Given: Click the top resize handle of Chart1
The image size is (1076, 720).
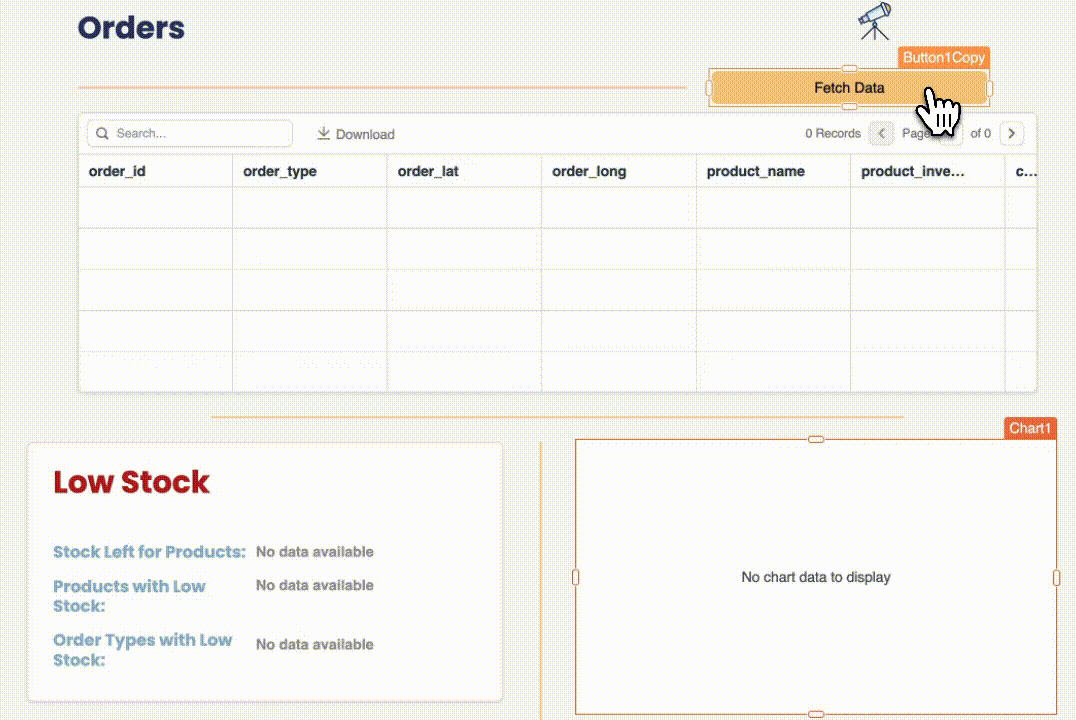Looking at the screenshot, I should [816, 440].
